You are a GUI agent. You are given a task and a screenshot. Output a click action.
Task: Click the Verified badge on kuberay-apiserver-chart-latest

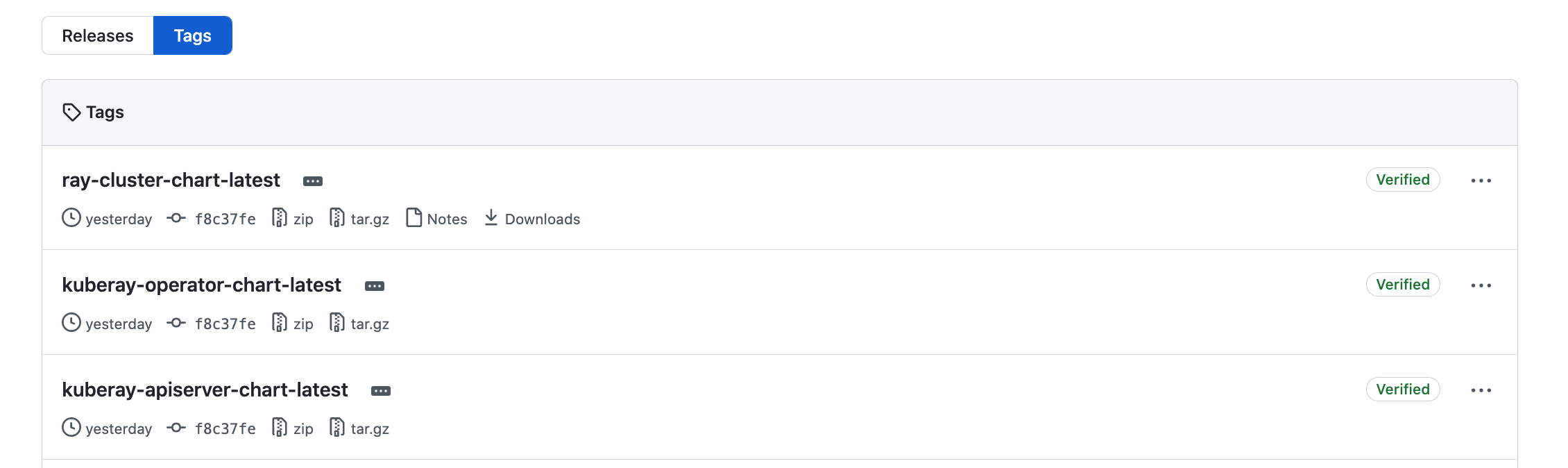pos(1402,389)
